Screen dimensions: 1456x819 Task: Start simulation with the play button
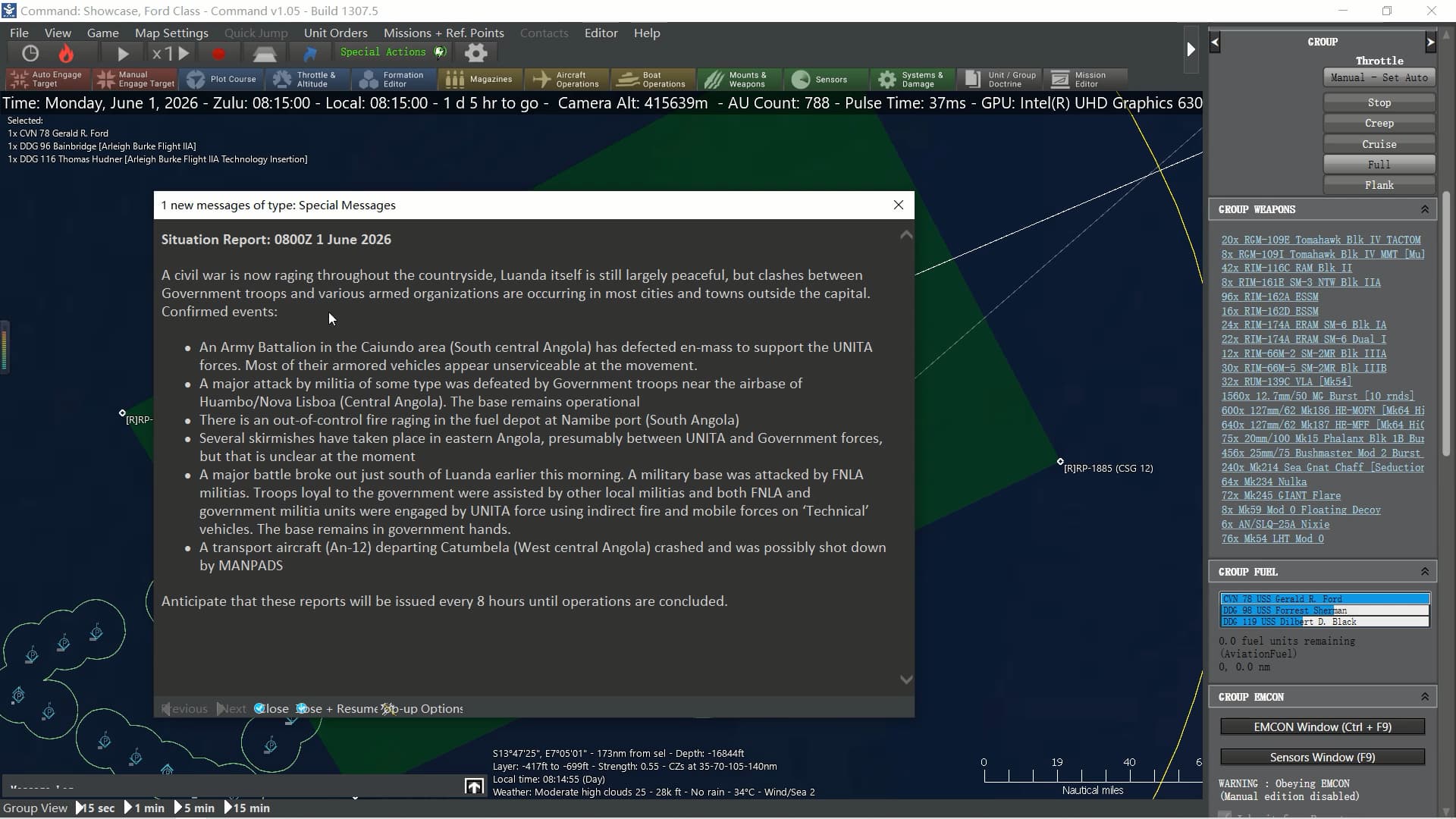(x=123, y=53)
